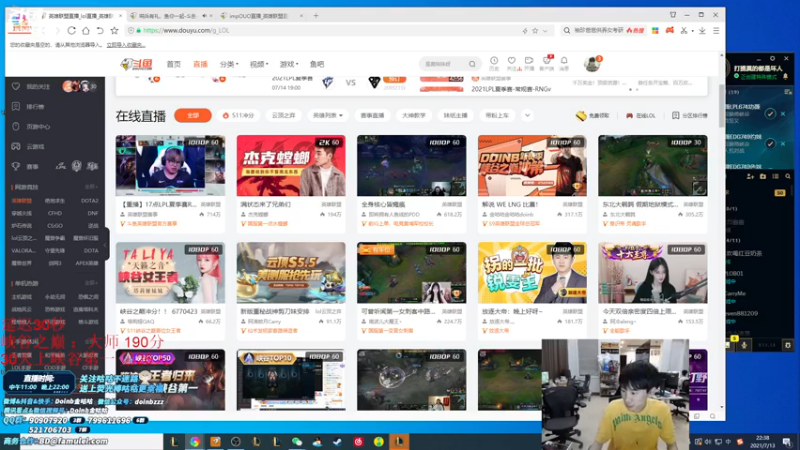Expand the 分类 category dropdown

pos(229,64)
